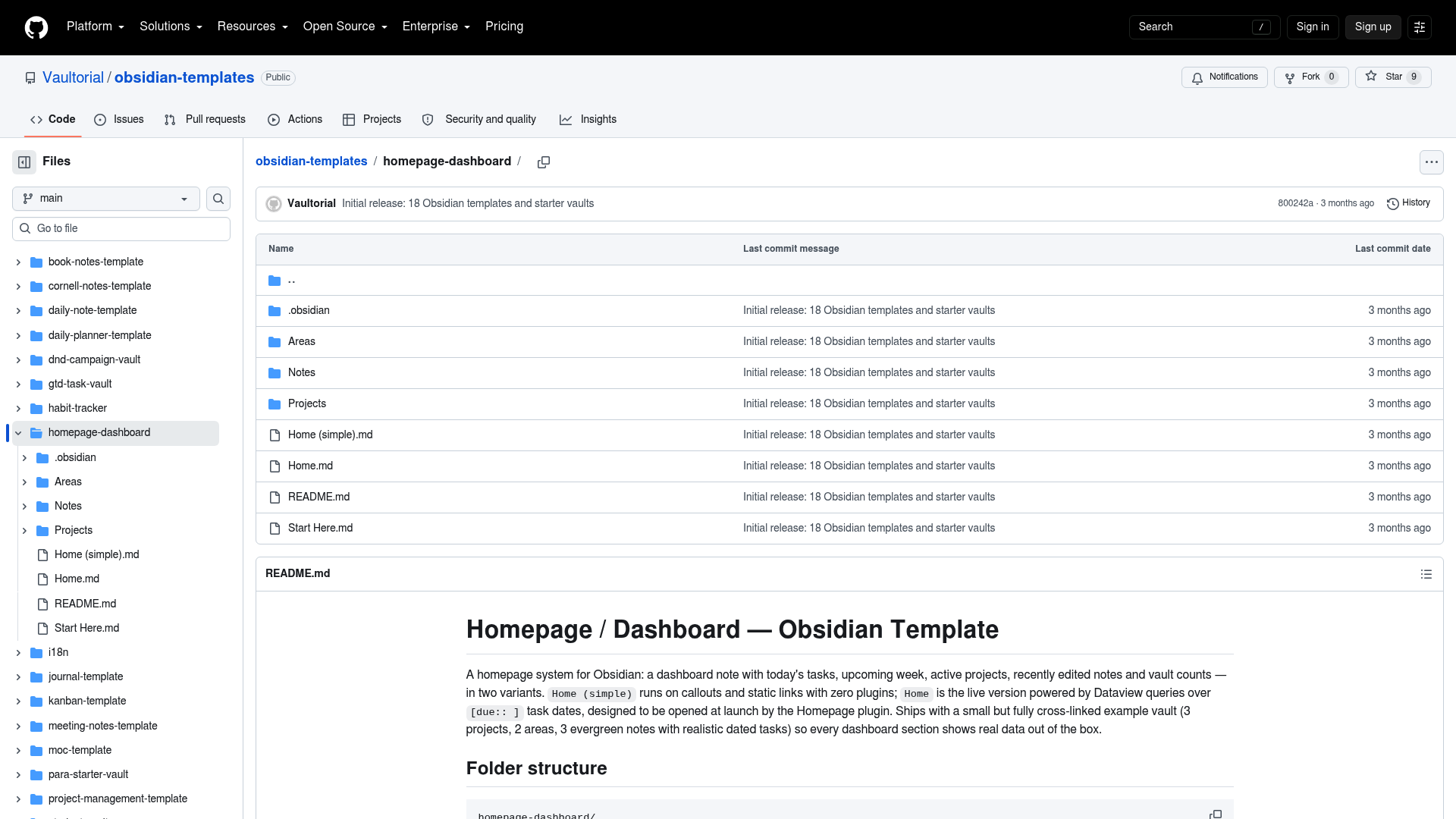Screen dimensions: 1456x819
Task: Switch to the Insights tab
Action: point(588,120)
